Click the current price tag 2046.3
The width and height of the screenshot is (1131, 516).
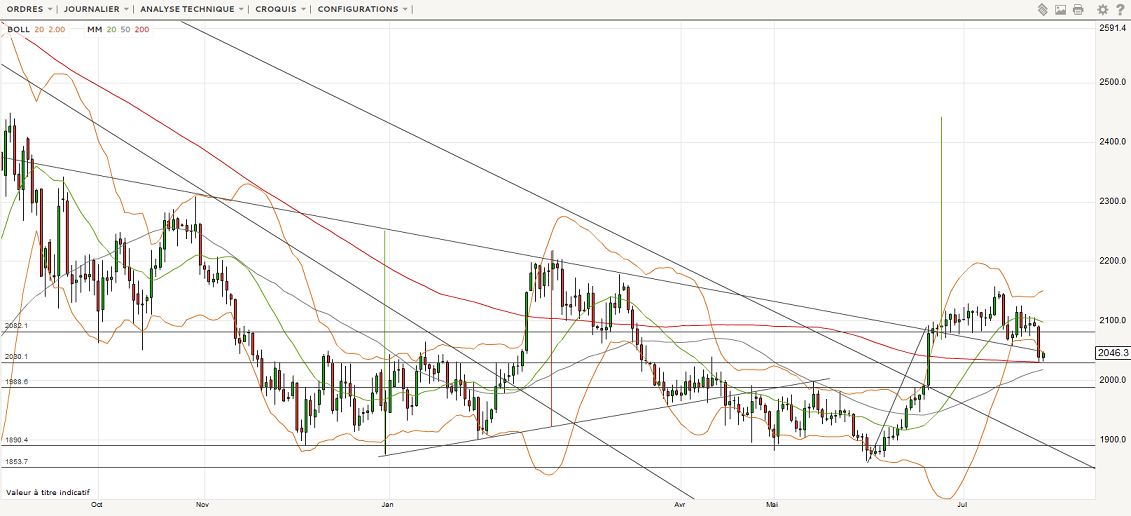pyautogui.click(x=1112, y=353)
